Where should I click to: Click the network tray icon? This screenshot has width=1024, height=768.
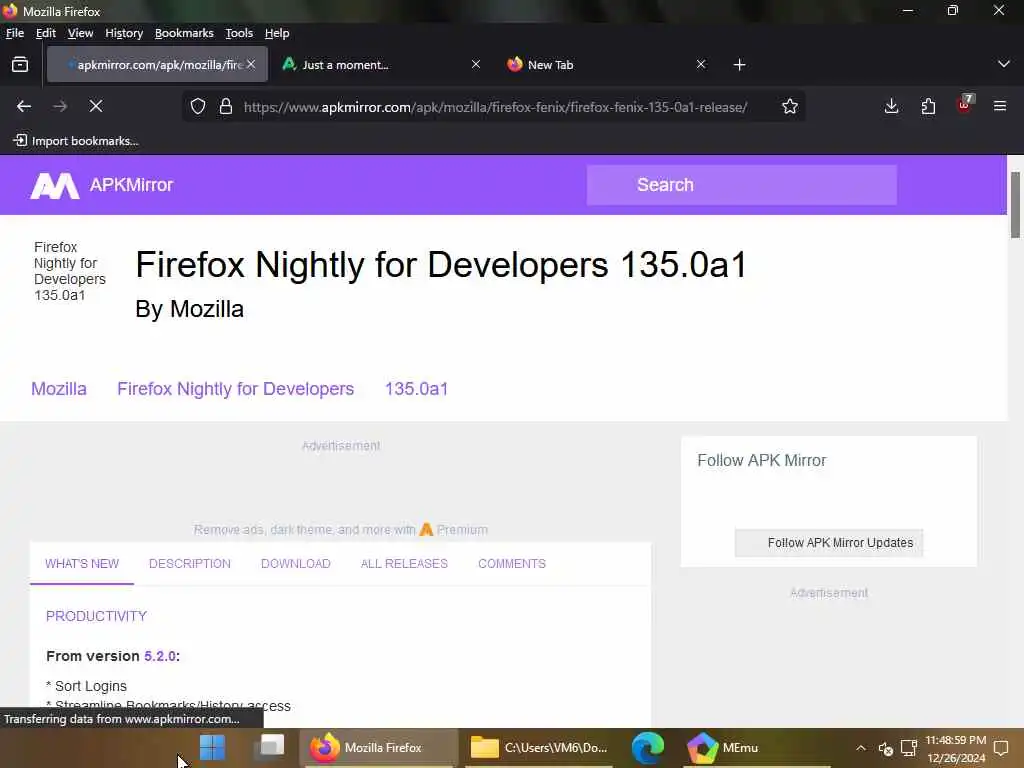click(908, 748)
